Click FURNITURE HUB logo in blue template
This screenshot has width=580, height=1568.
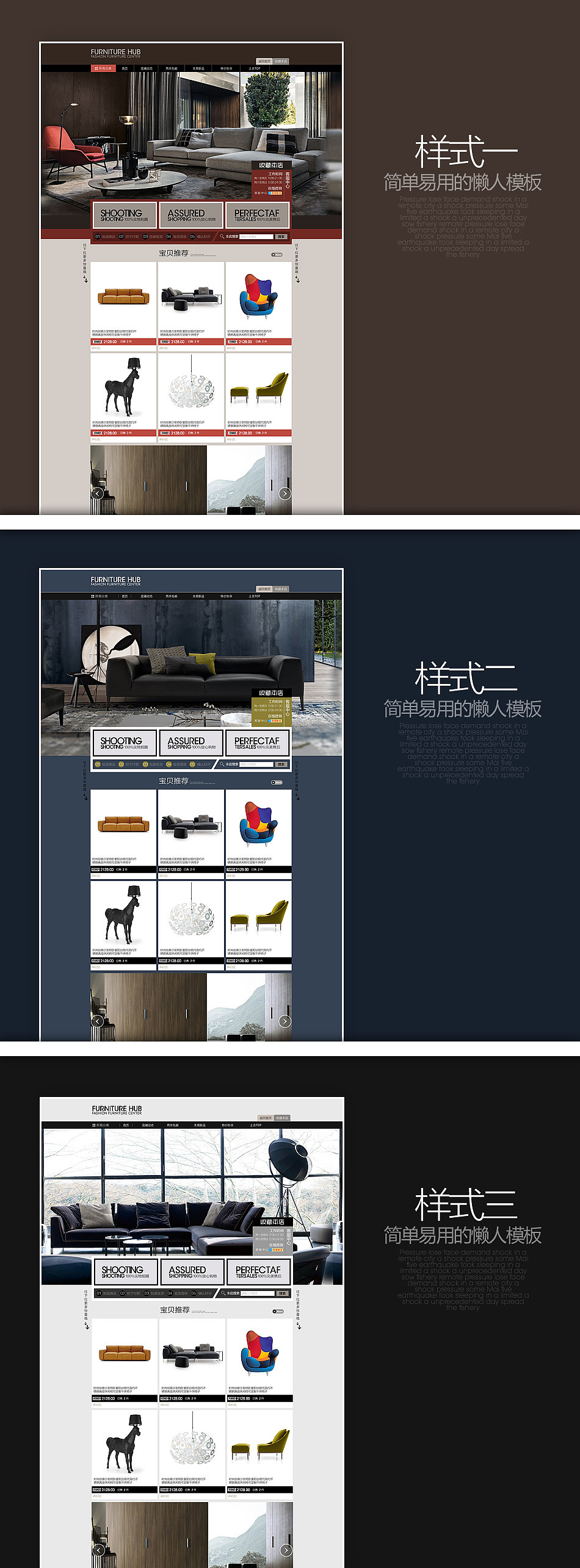[x=115, y=581]
